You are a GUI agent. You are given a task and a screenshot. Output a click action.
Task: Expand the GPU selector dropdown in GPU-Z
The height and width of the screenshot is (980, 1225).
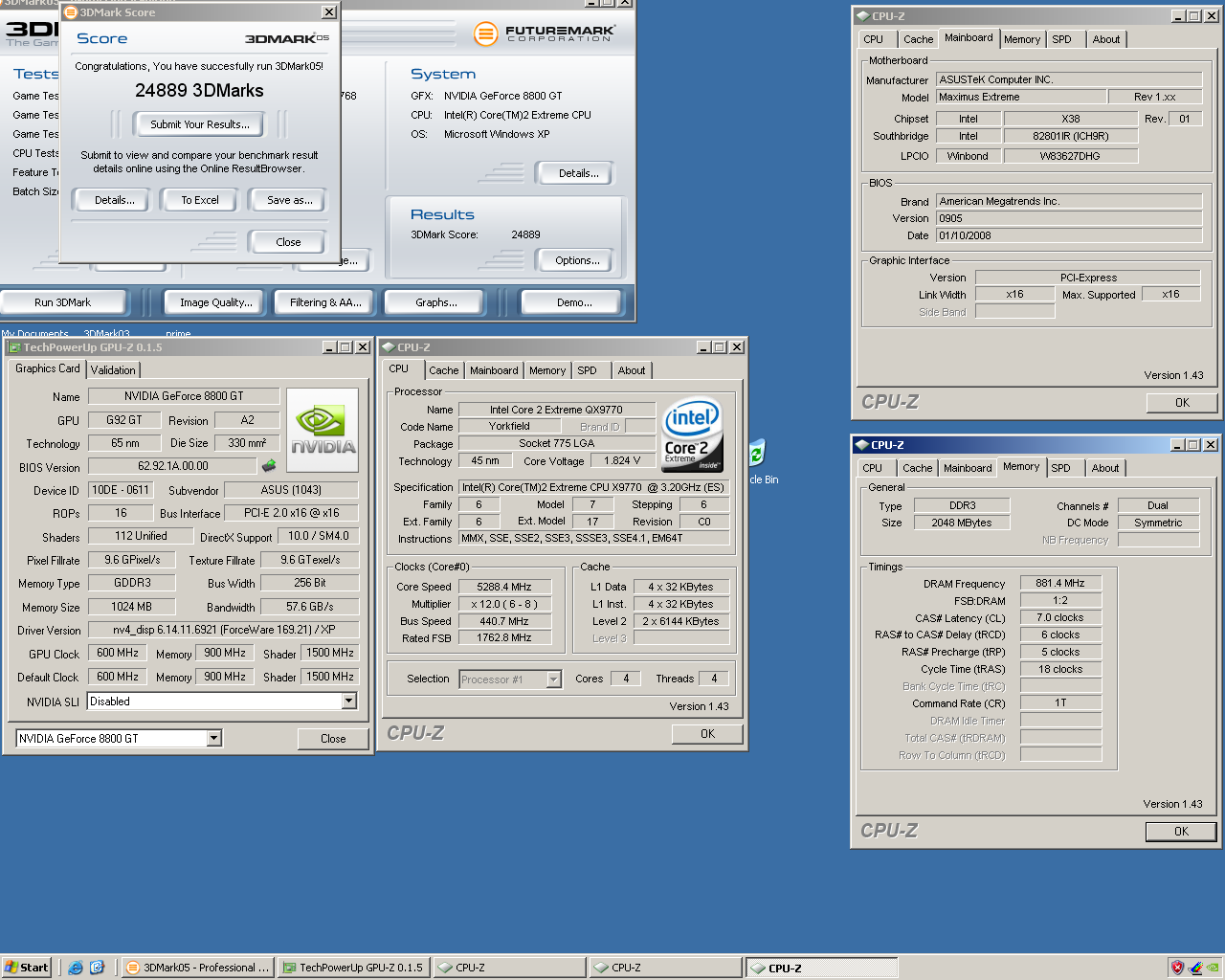click(213, 738)
